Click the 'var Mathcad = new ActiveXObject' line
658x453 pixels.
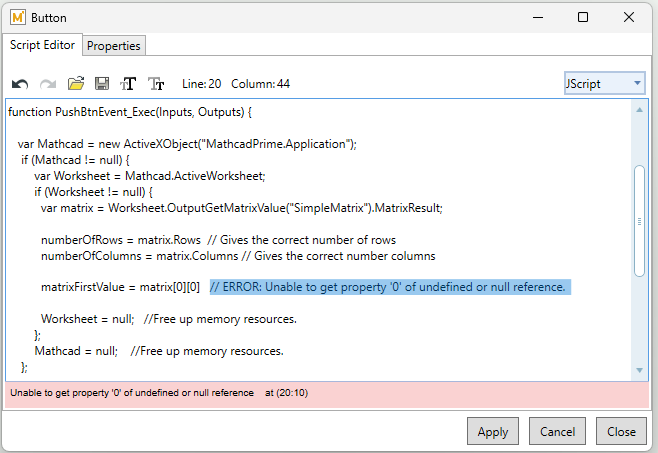pyautogui.click(x=187, y=144)
